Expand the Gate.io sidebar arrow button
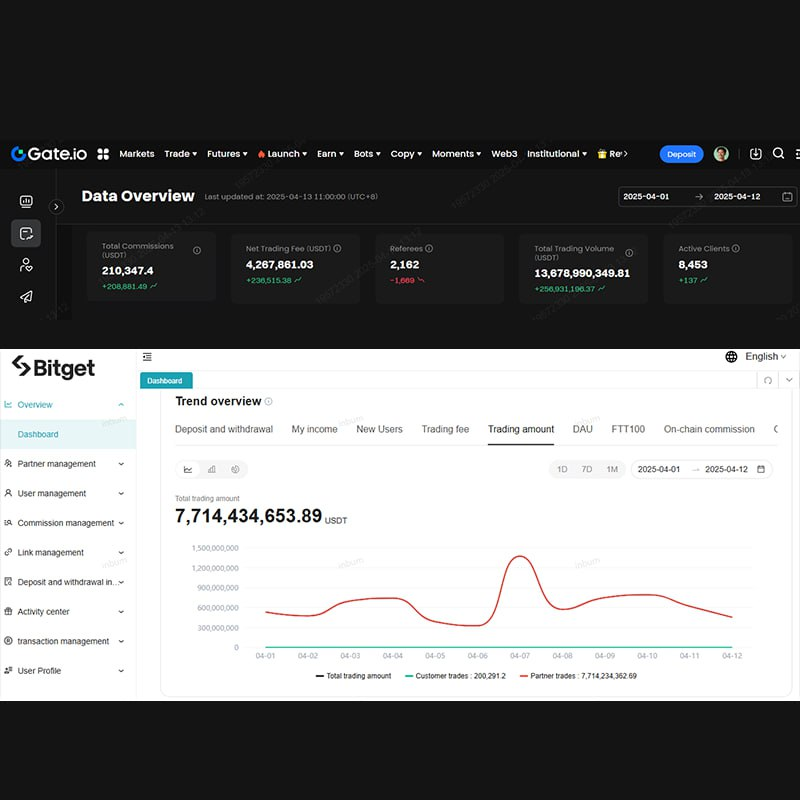Screen dimensions: 800x800 (56, 207)
